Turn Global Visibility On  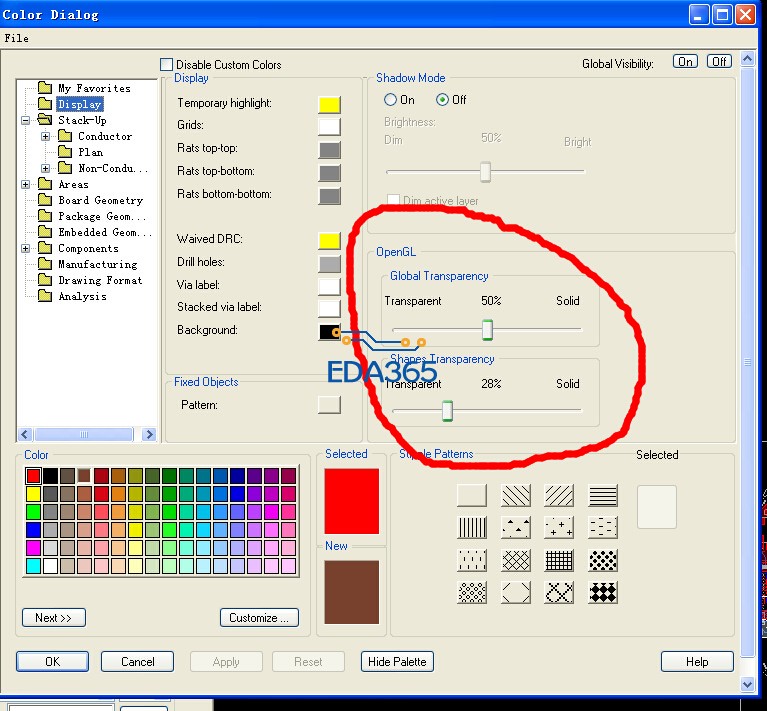coord(685,62)
